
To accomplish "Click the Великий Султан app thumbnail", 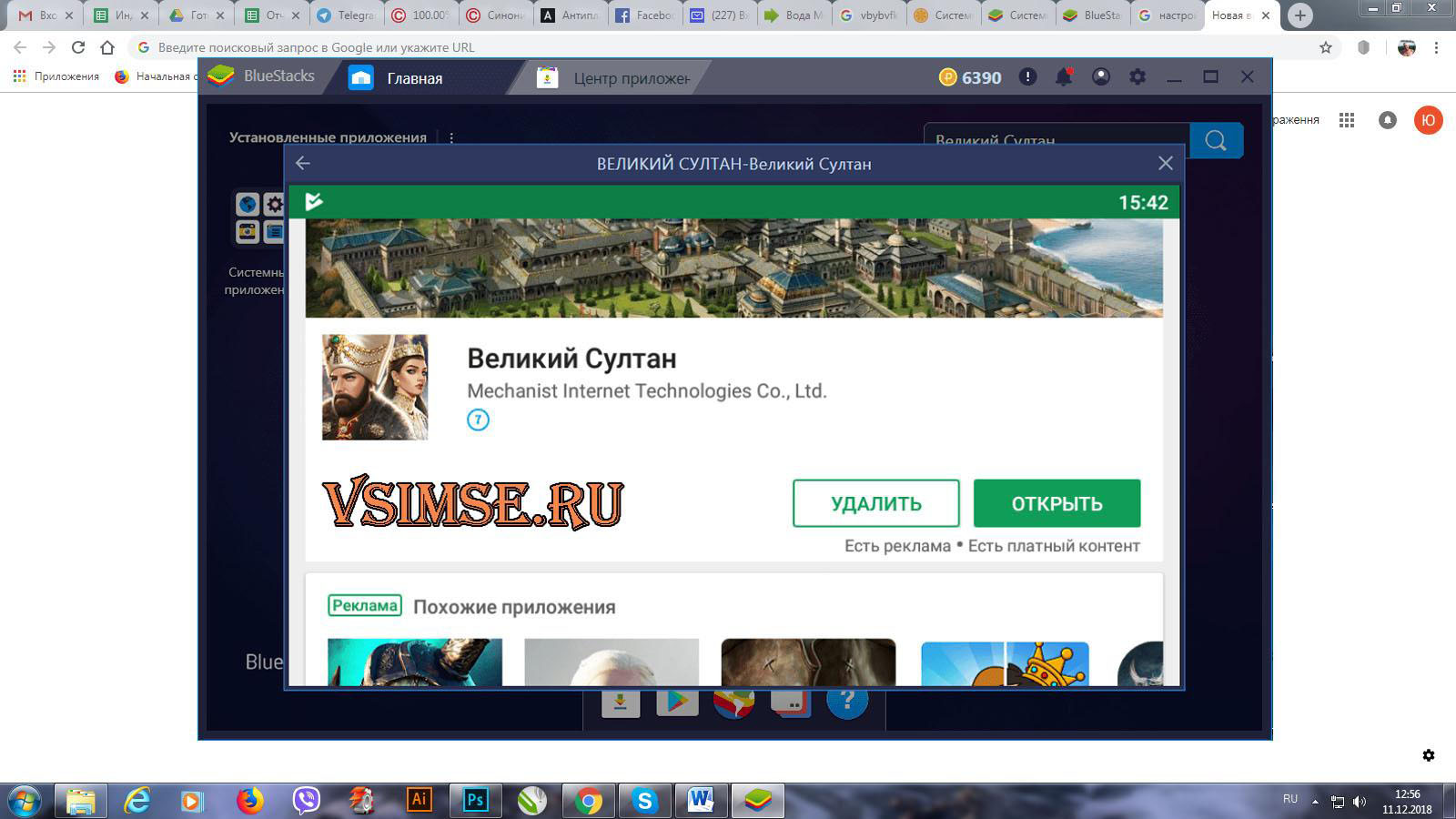I will (375, 387).
